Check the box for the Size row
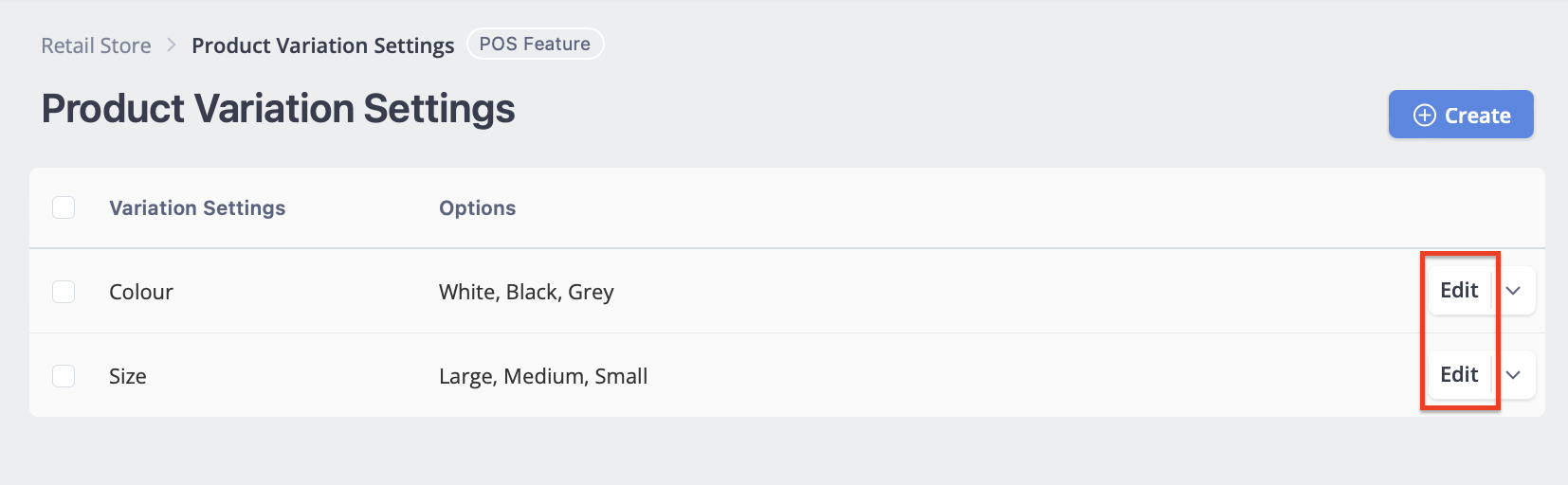 tap(64, 376)
